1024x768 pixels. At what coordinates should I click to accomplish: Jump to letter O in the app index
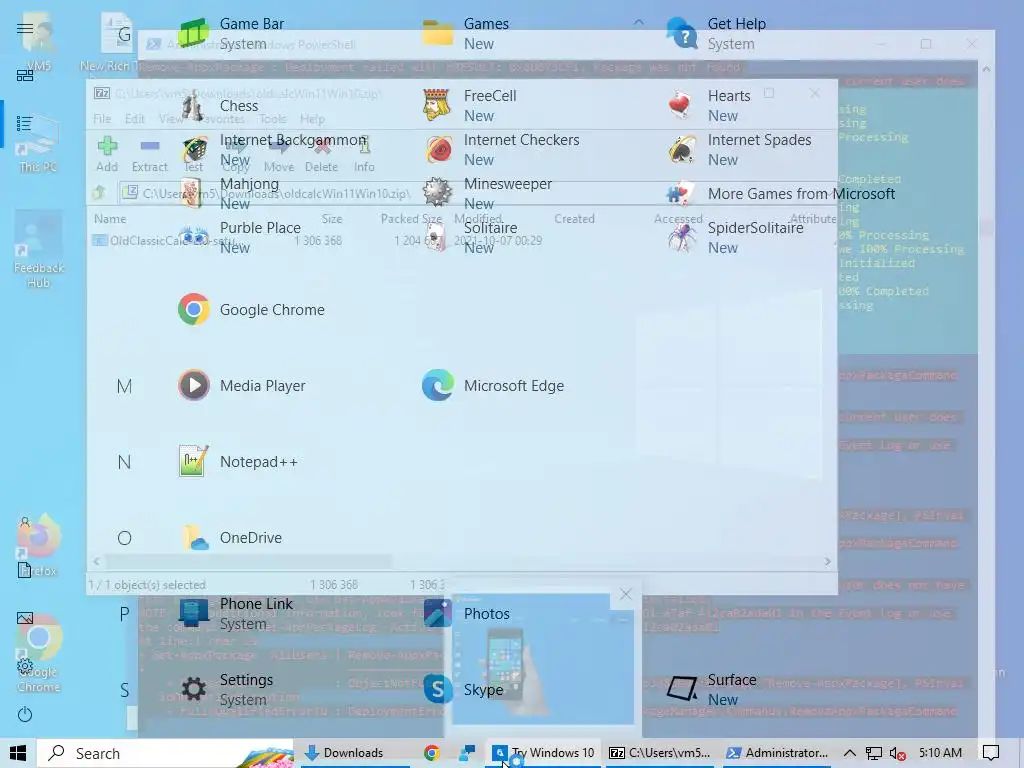tap(124, 538)
